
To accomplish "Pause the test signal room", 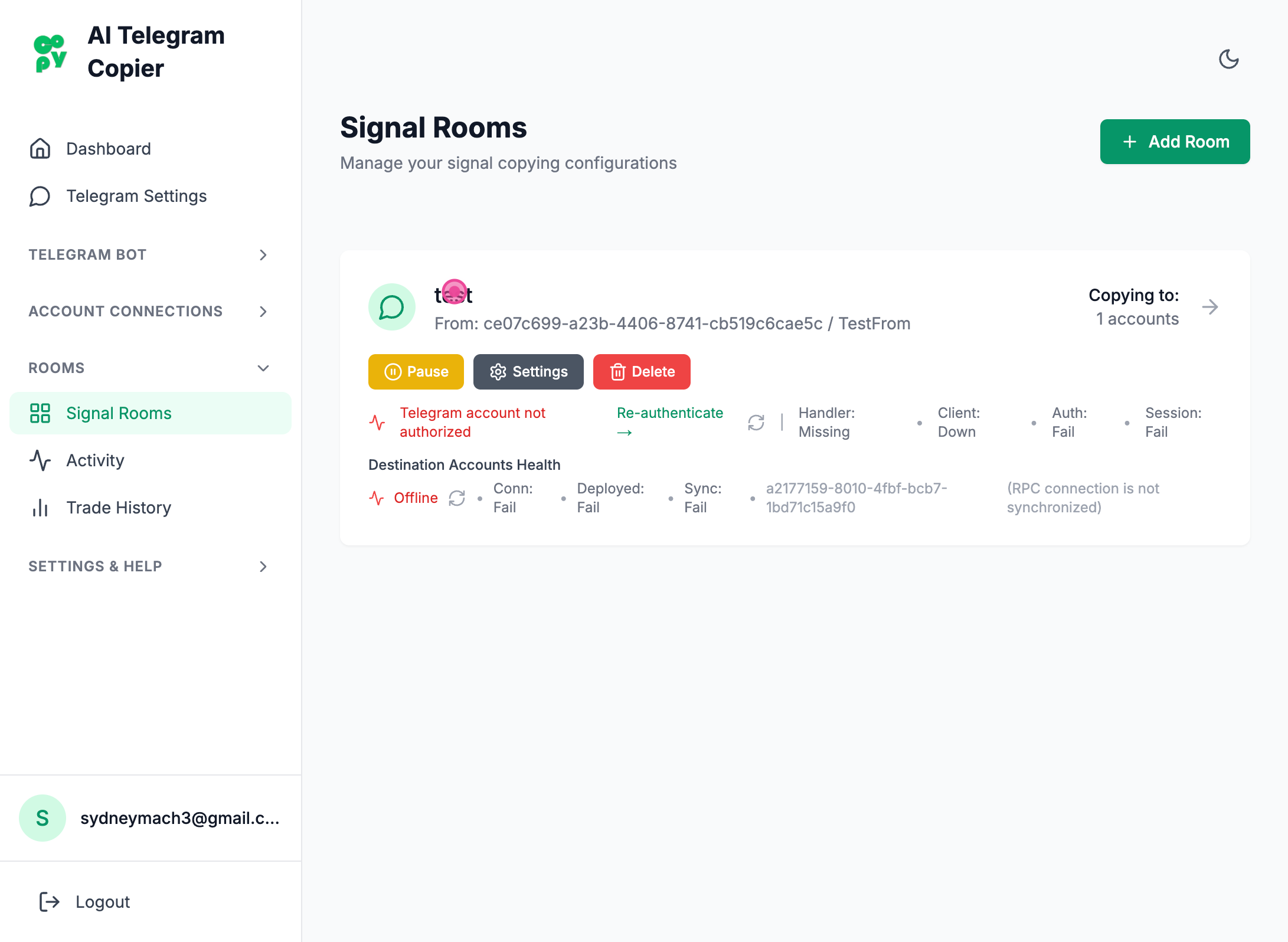I will [416, 372].
